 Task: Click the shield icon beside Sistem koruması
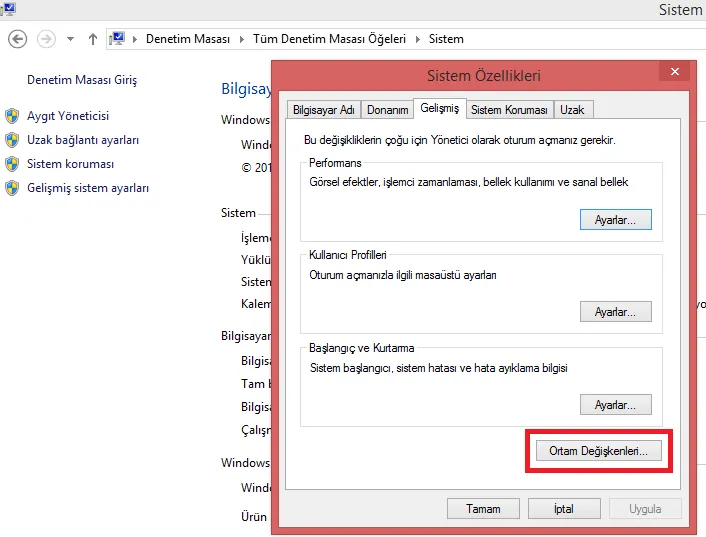[x=12, y=164]
